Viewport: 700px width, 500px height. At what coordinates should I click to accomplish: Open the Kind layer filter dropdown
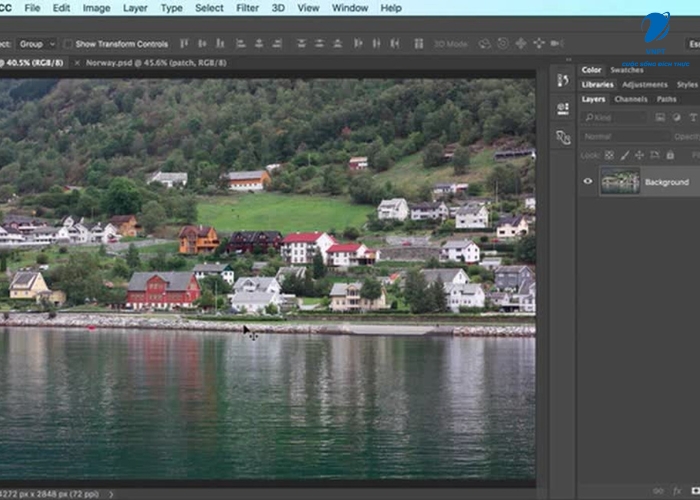pos(614,117)
